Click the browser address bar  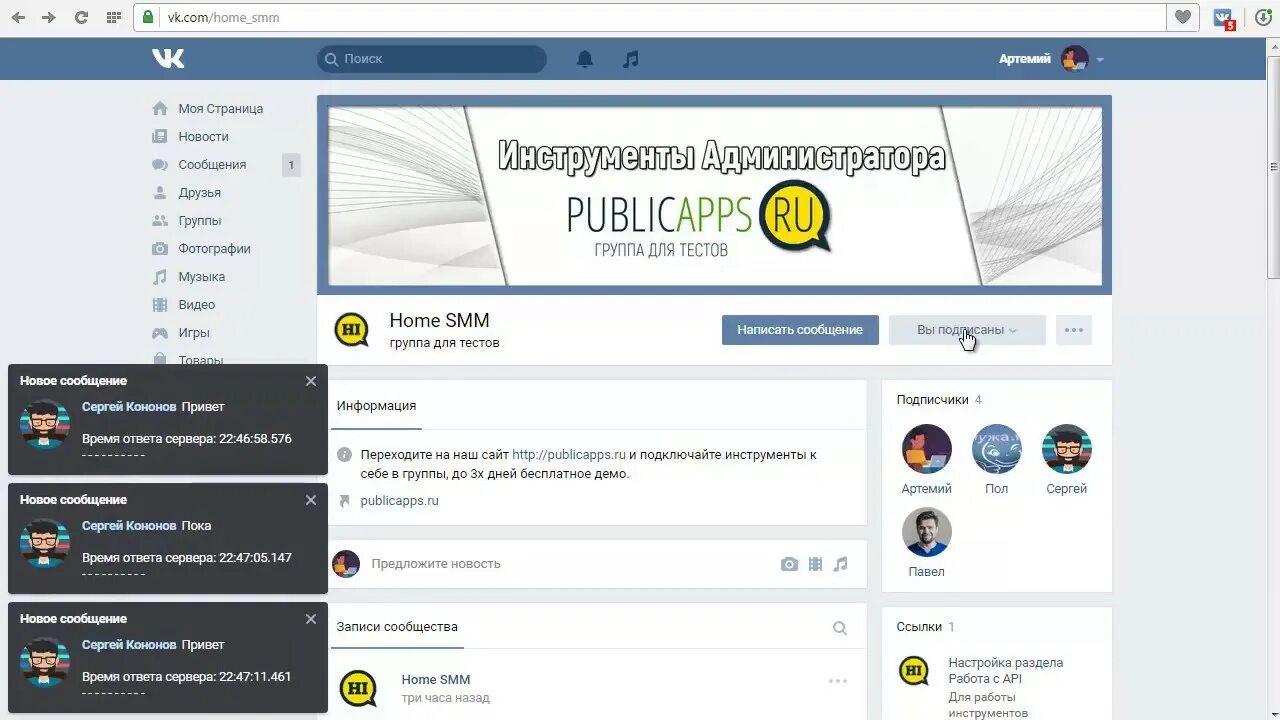pyautogui.click(x=650, y=17)
